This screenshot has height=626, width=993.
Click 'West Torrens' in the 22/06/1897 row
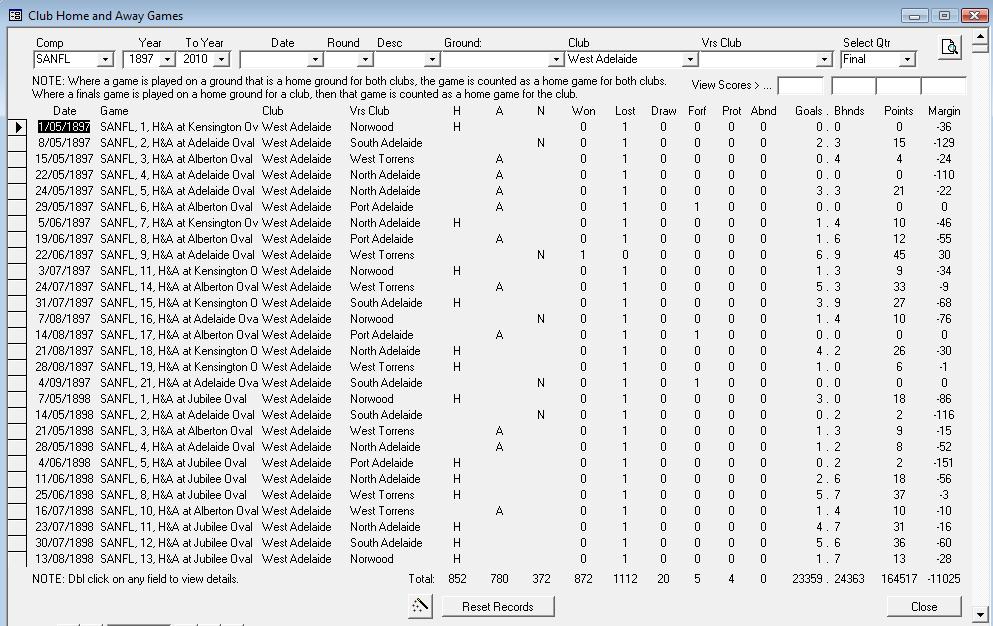tap(382, 255)
